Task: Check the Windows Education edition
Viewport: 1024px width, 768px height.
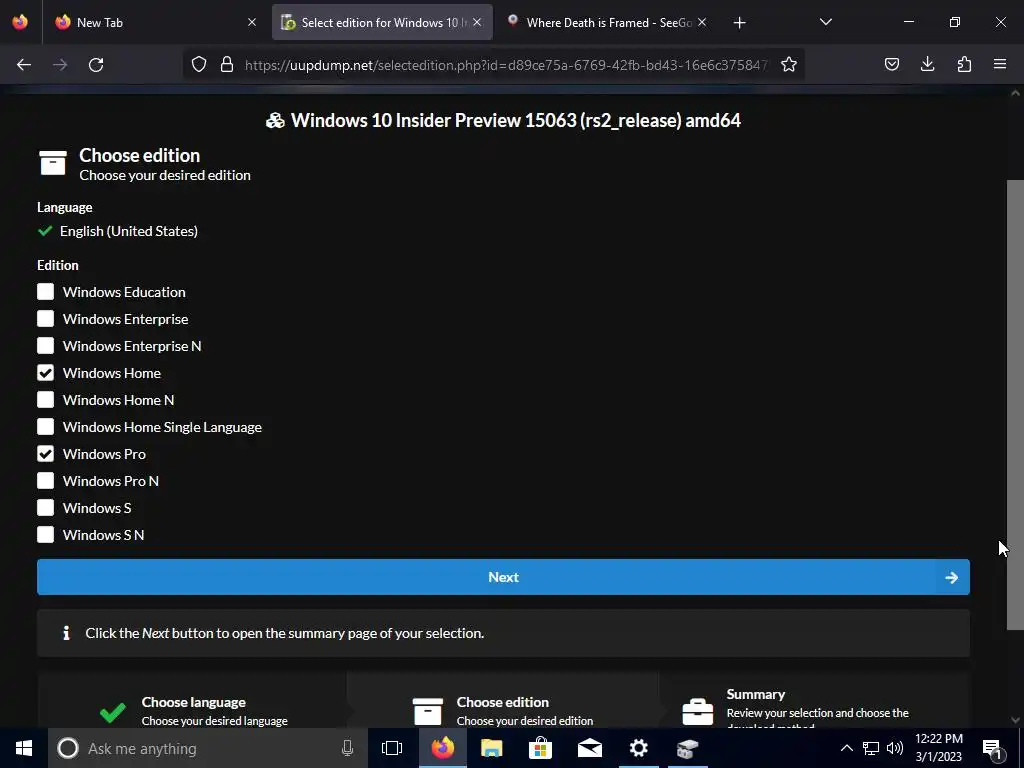Action: point(45,292)
